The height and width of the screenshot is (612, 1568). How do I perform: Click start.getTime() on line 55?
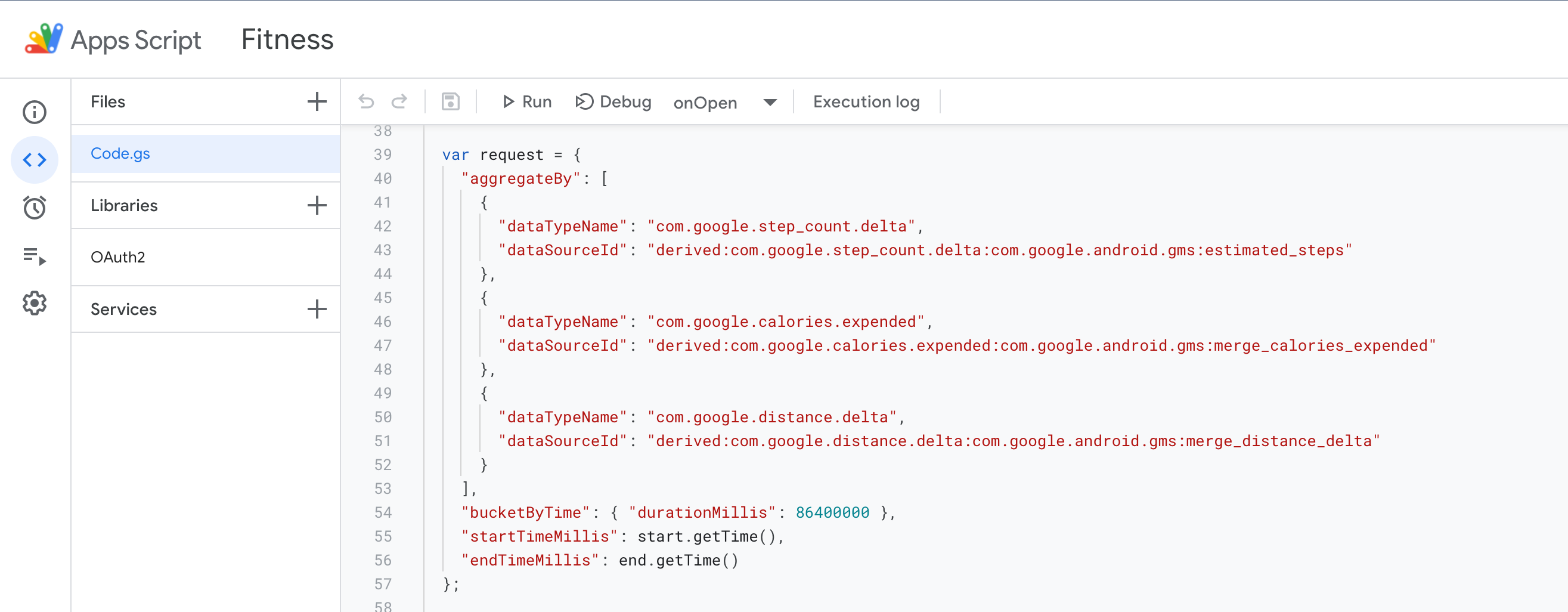click(706, 536)
